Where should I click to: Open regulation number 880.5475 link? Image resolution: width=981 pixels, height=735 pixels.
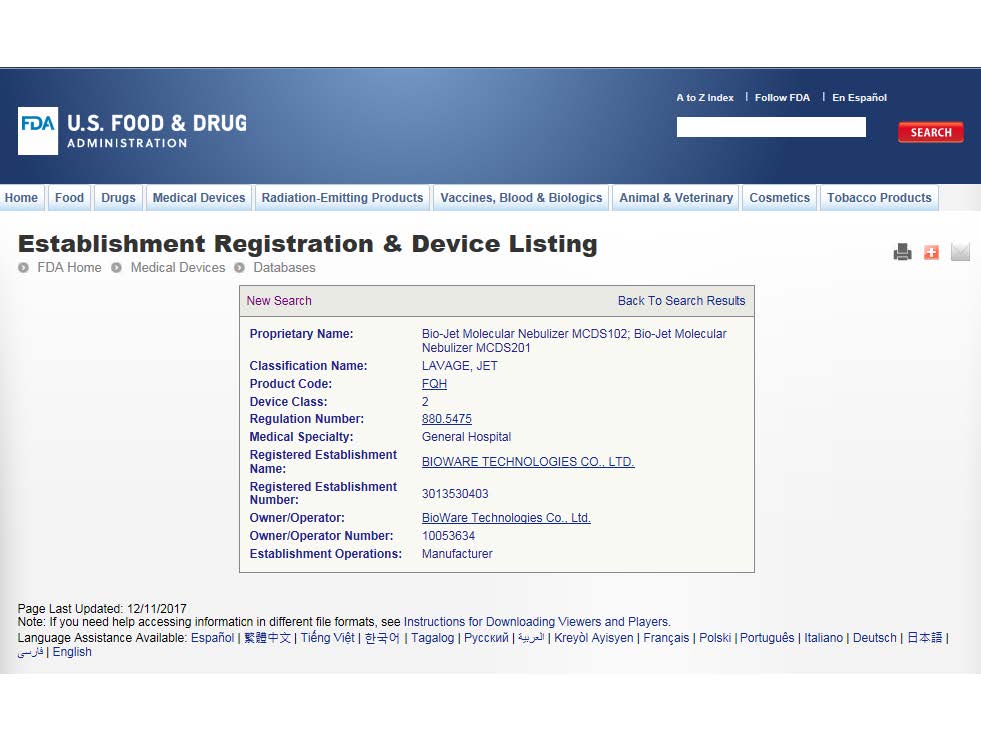point(446,419)
